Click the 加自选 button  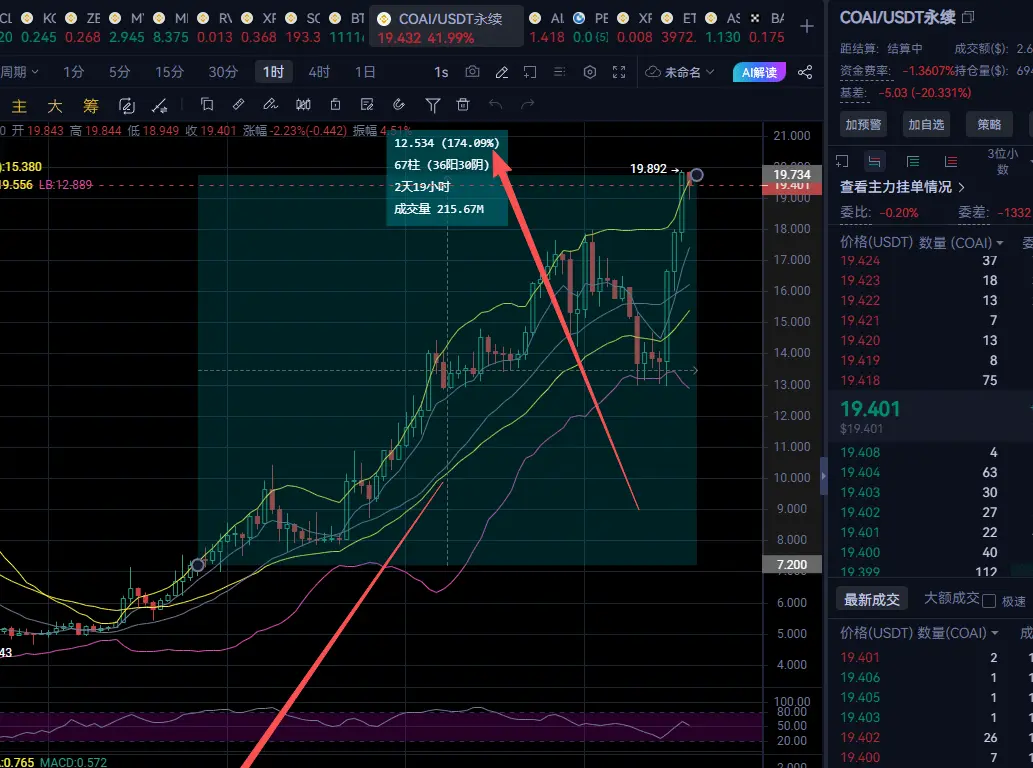[926, 124]
